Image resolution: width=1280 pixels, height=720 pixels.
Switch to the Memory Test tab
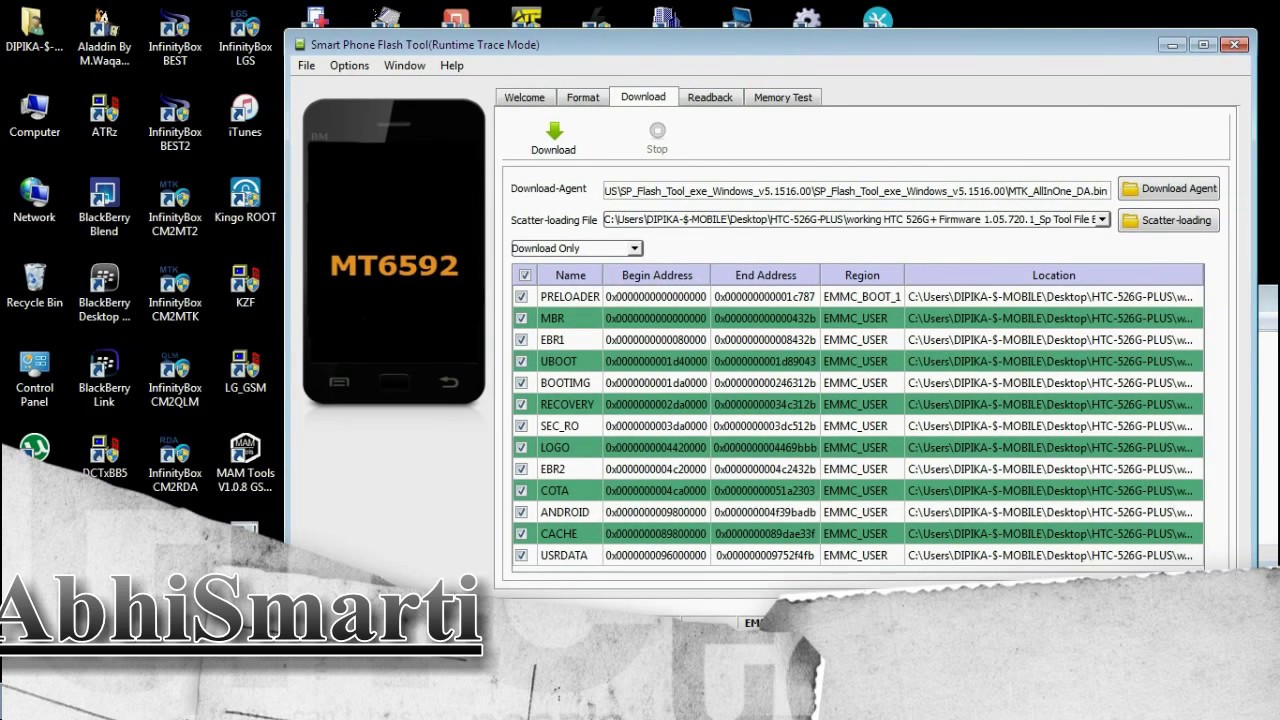783,98
